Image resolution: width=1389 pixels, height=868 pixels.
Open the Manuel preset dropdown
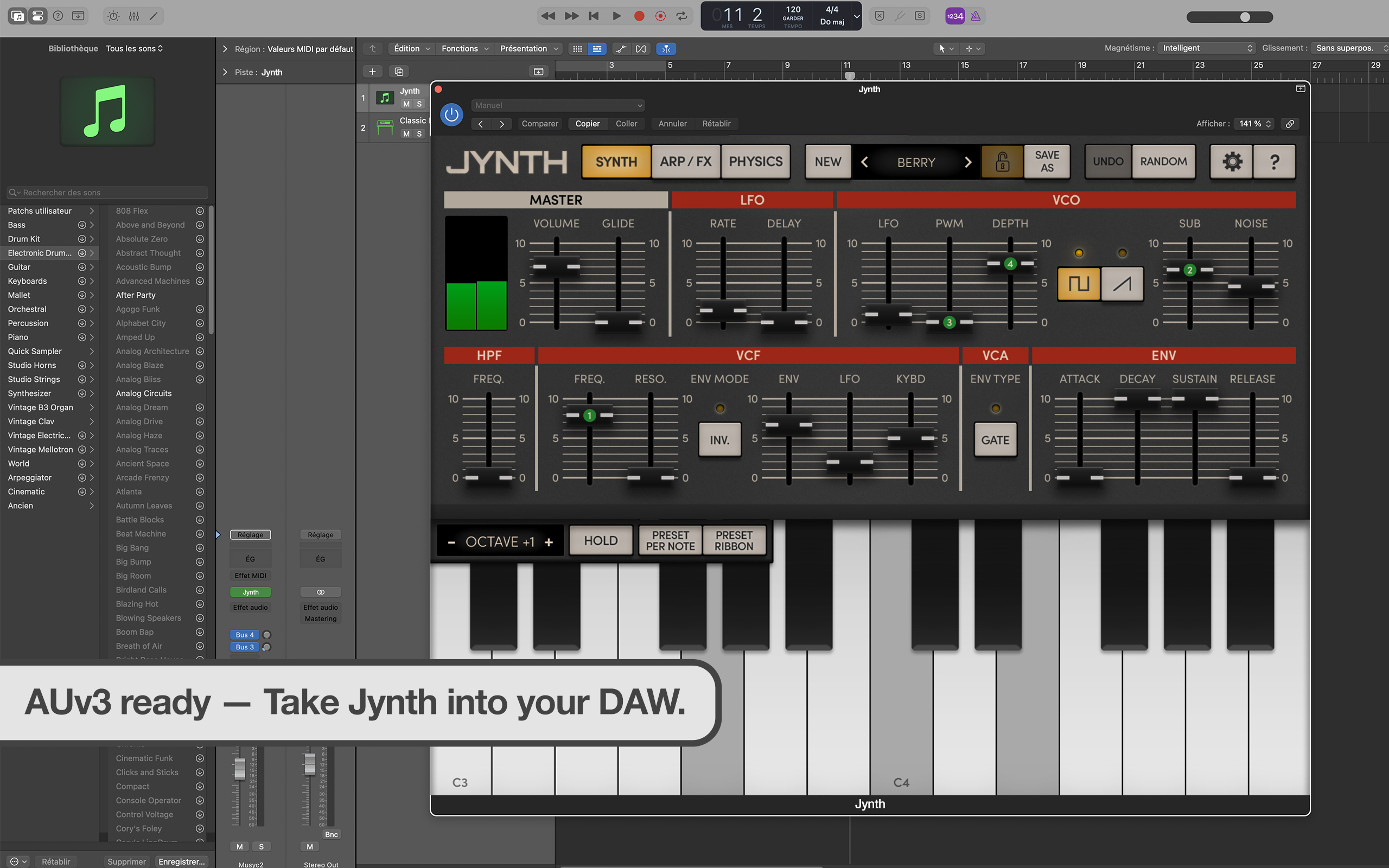(x=558, y=105)
